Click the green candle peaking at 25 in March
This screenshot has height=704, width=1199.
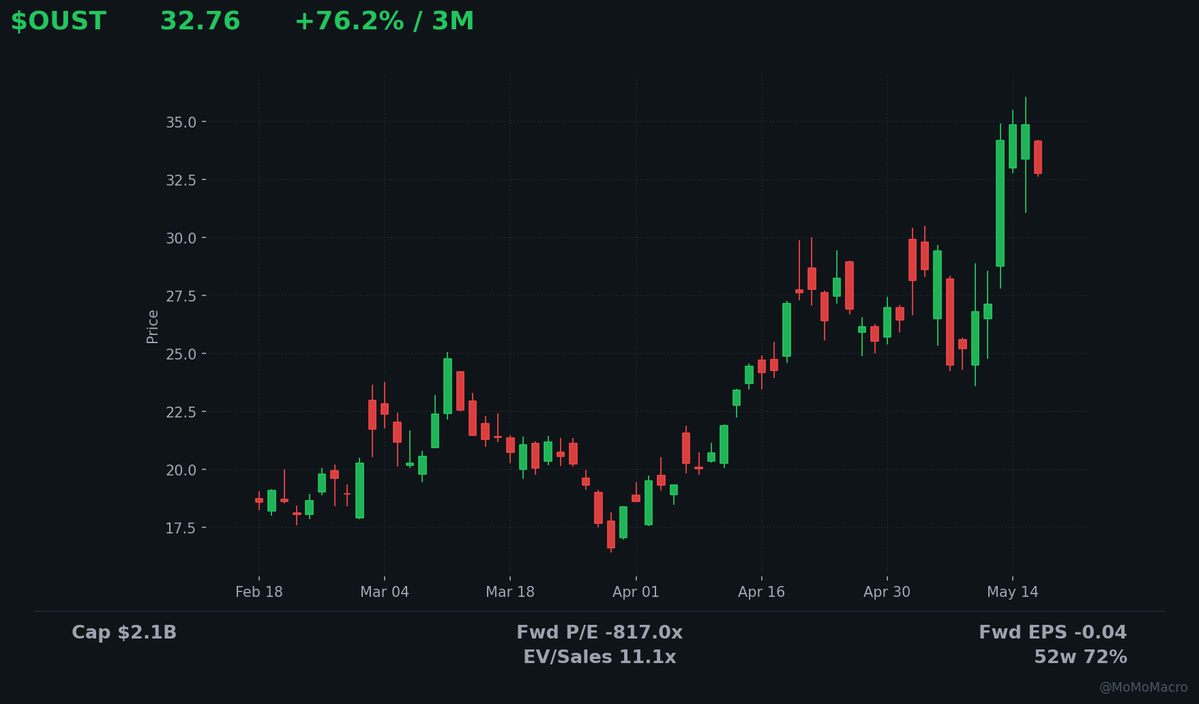(x=447, y=386)
